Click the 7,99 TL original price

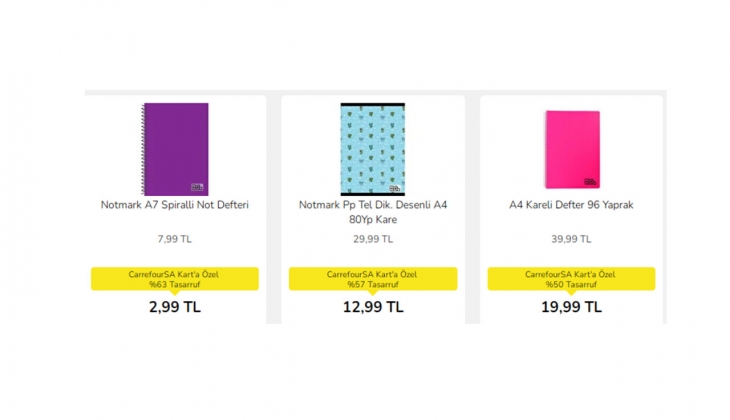tap(175, 239)
